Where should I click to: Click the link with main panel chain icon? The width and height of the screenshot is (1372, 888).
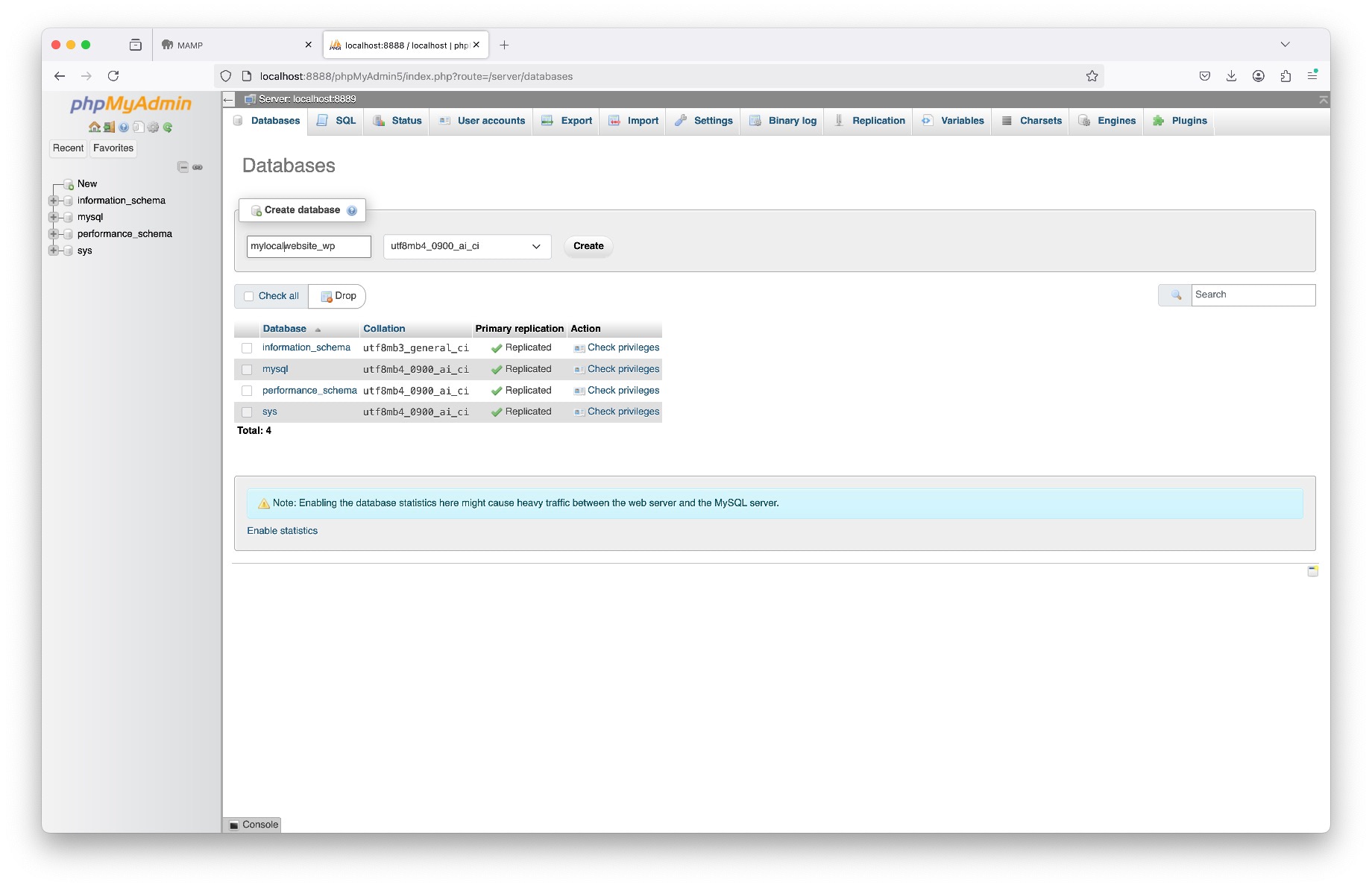[x=198, y=167]
